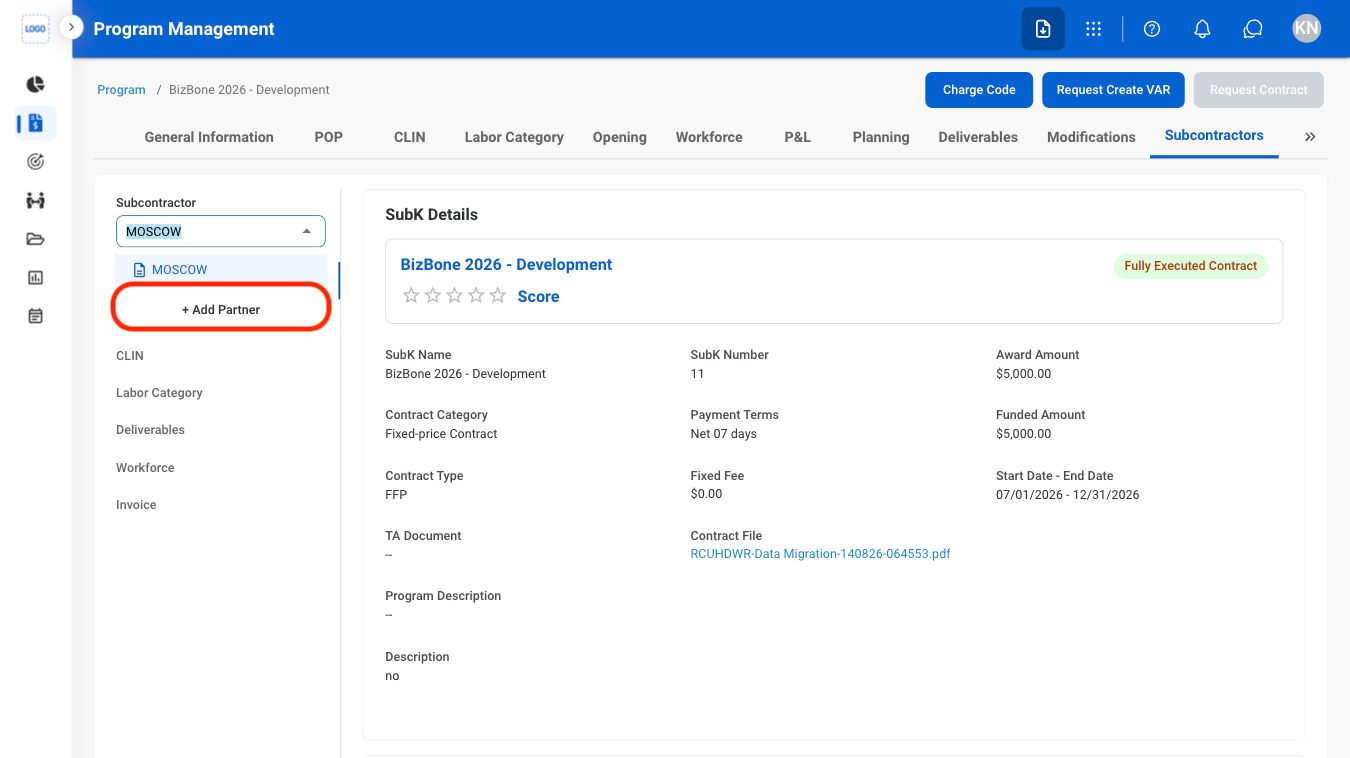Switch to the top Deliverables tab

978,137
